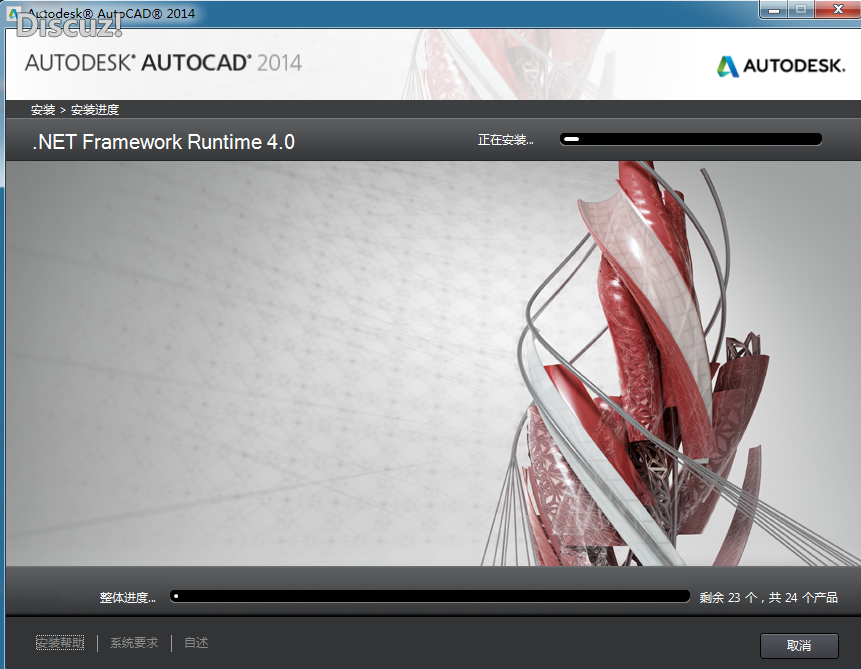
Task: Open the 安装帮助 link
Action: click(x=60, y=643)
